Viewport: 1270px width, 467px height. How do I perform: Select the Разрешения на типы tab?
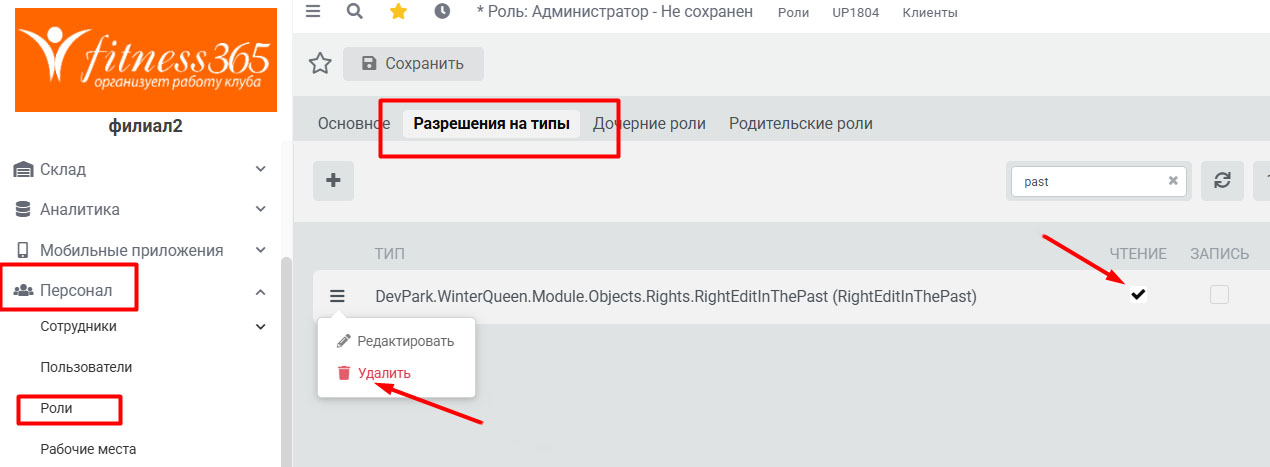pyautogui.click(x=492, y=124)
